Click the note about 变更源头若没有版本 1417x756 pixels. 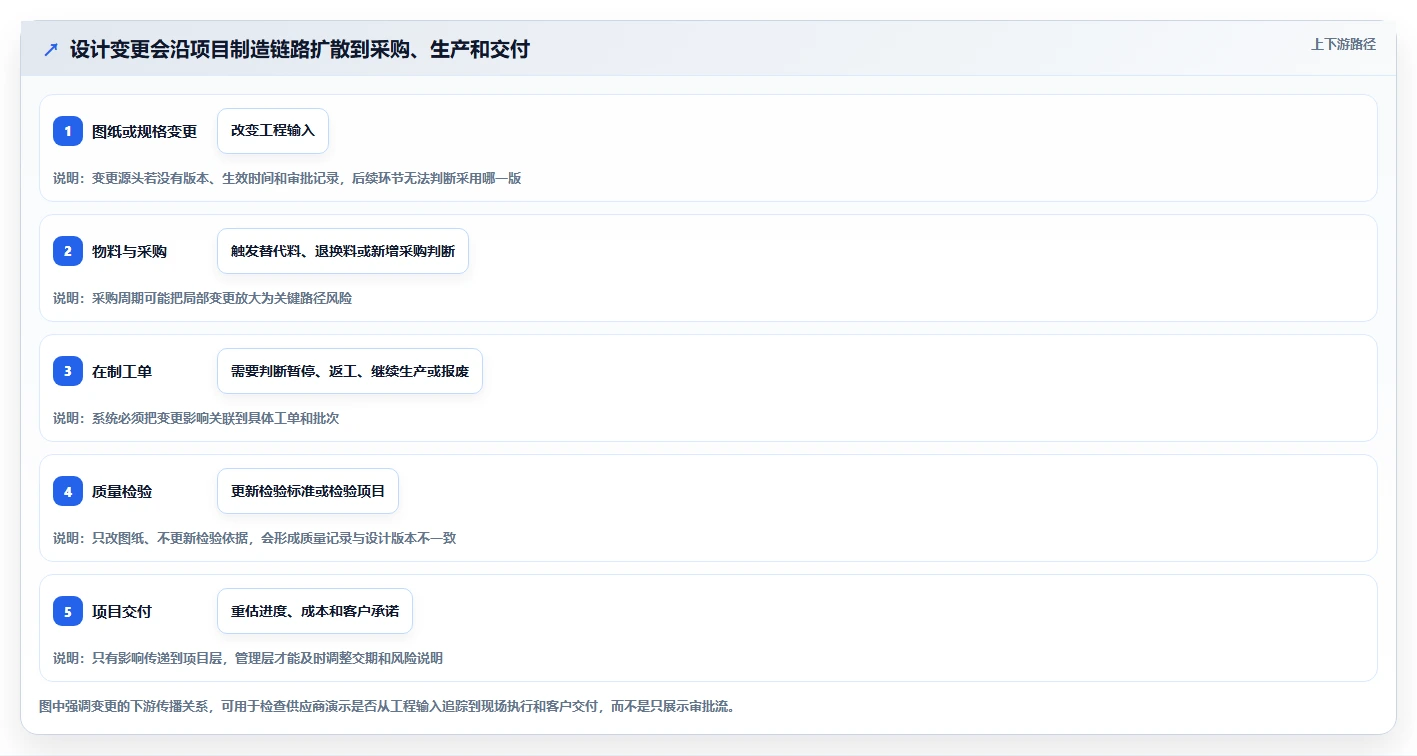pos(287,178)
